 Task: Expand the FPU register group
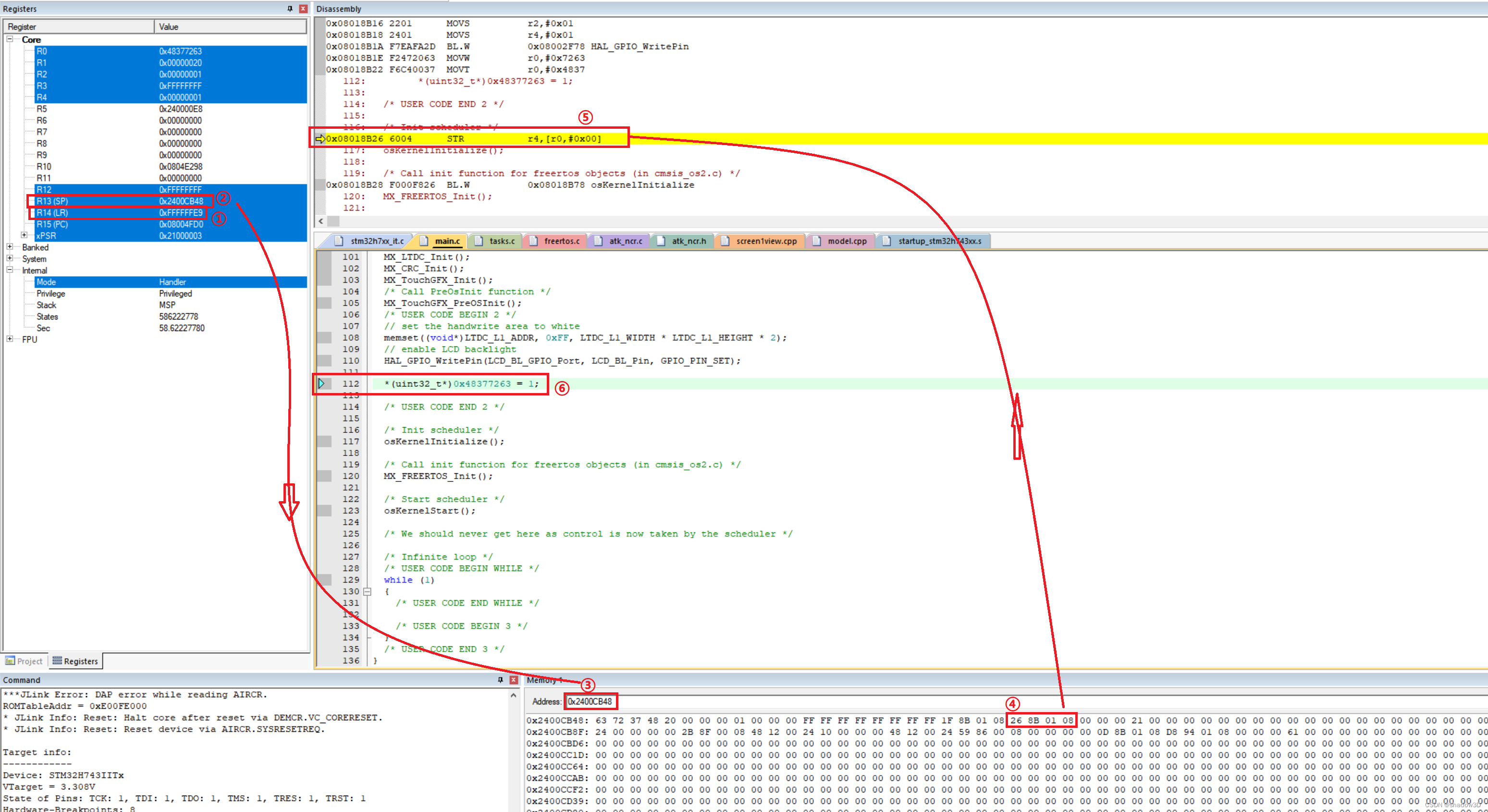click(x=9, y=339)
